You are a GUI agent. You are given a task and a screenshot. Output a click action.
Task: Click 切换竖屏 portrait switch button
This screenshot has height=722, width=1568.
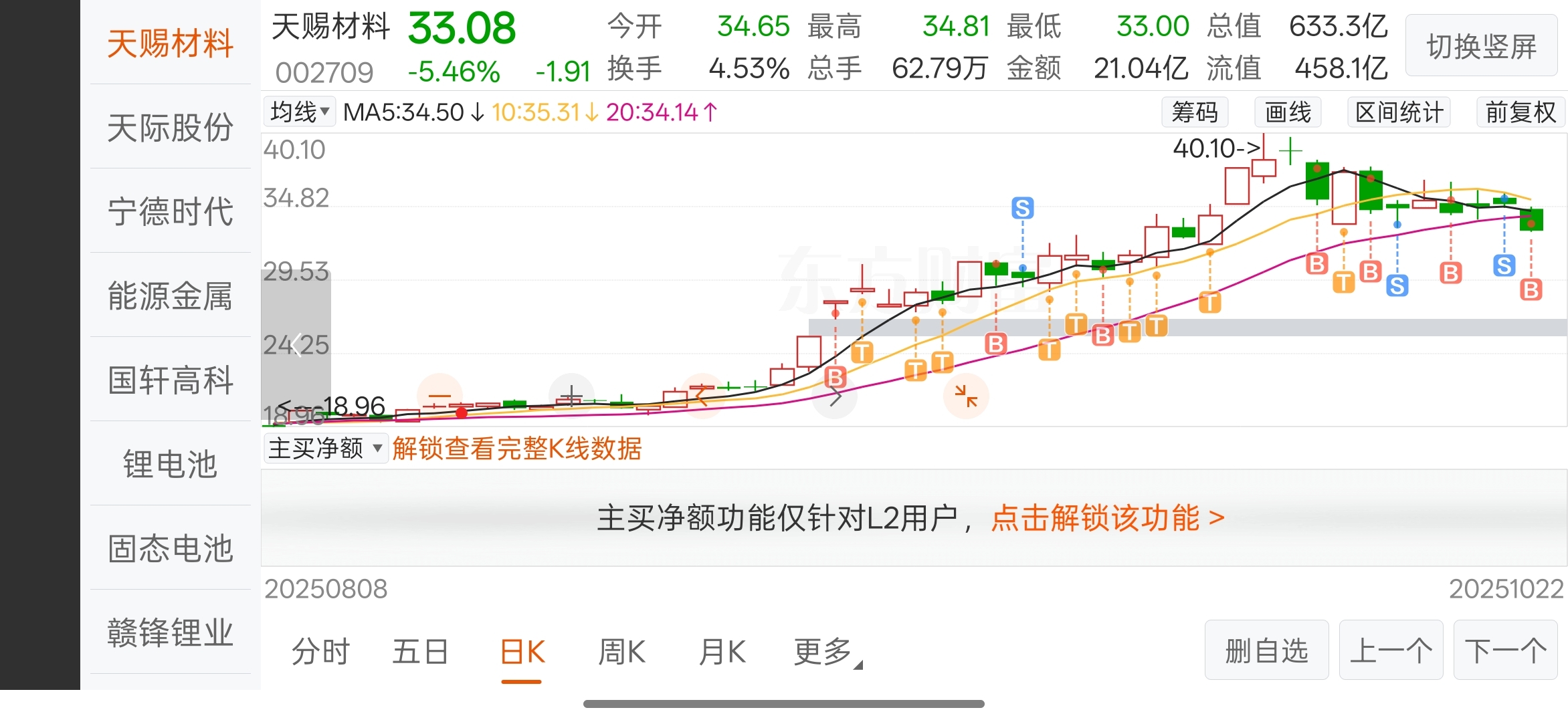click(x=1481, y=47)
